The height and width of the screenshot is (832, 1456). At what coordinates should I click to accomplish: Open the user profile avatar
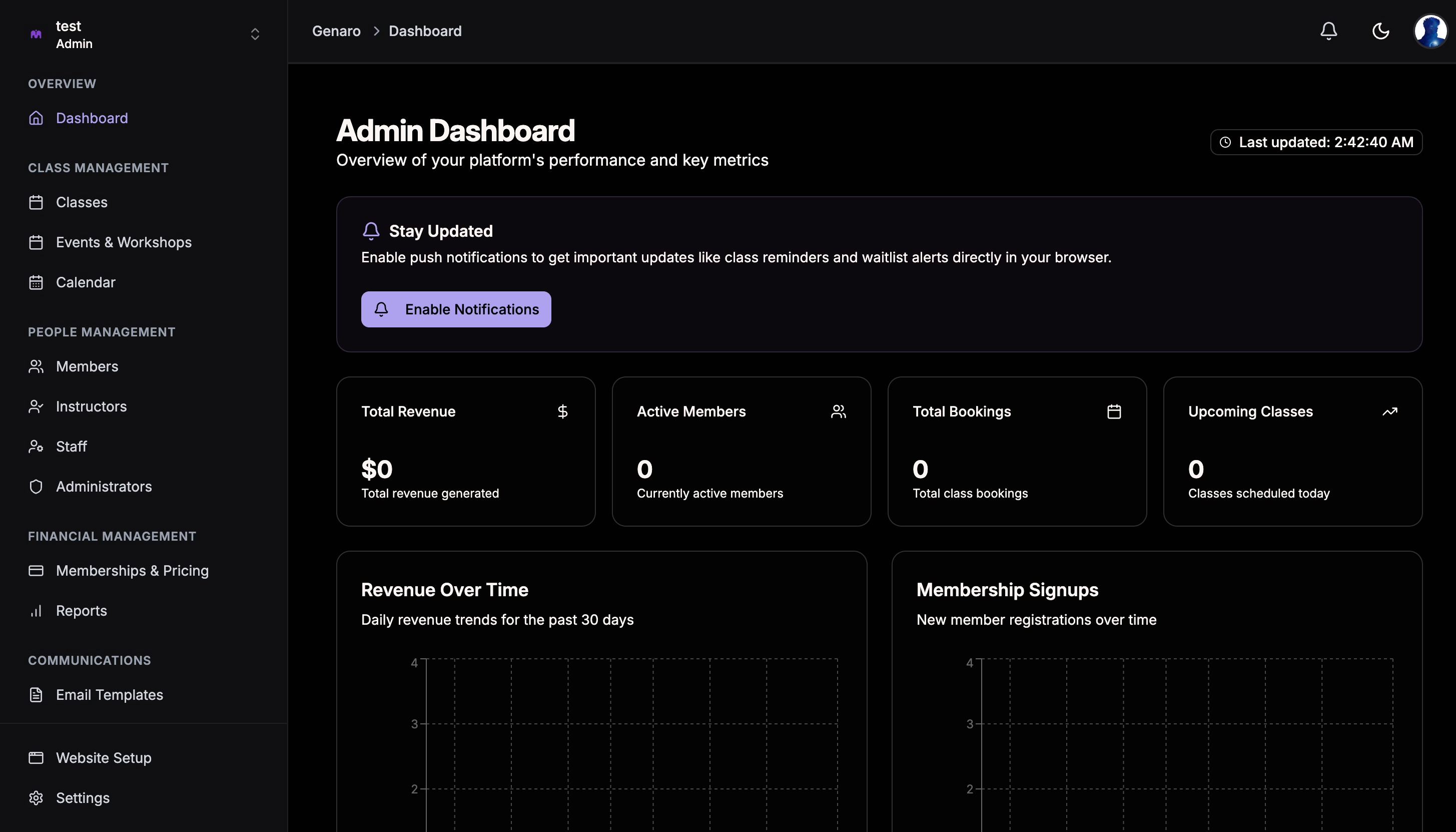coord(1430,31)
